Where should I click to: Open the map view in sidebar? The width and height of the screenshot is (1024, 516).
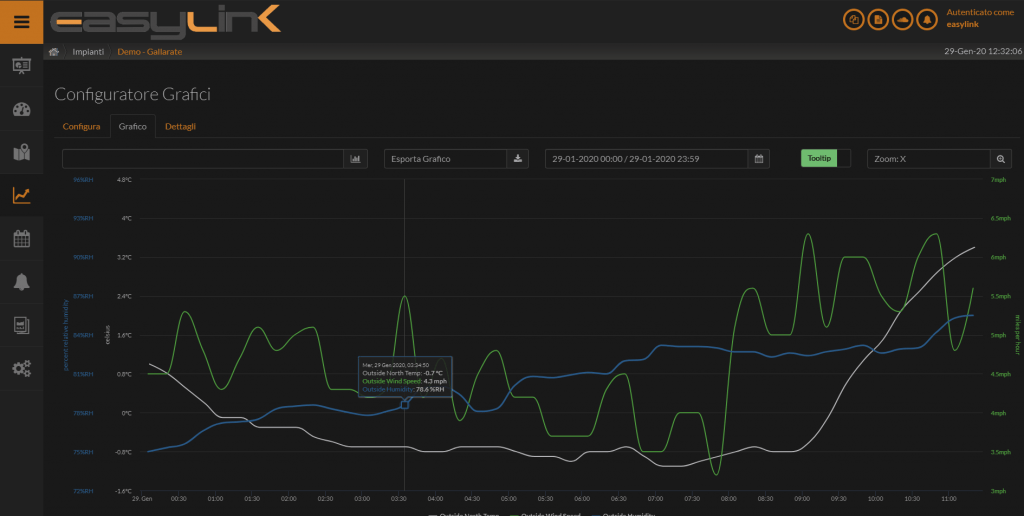coord(21,152)
